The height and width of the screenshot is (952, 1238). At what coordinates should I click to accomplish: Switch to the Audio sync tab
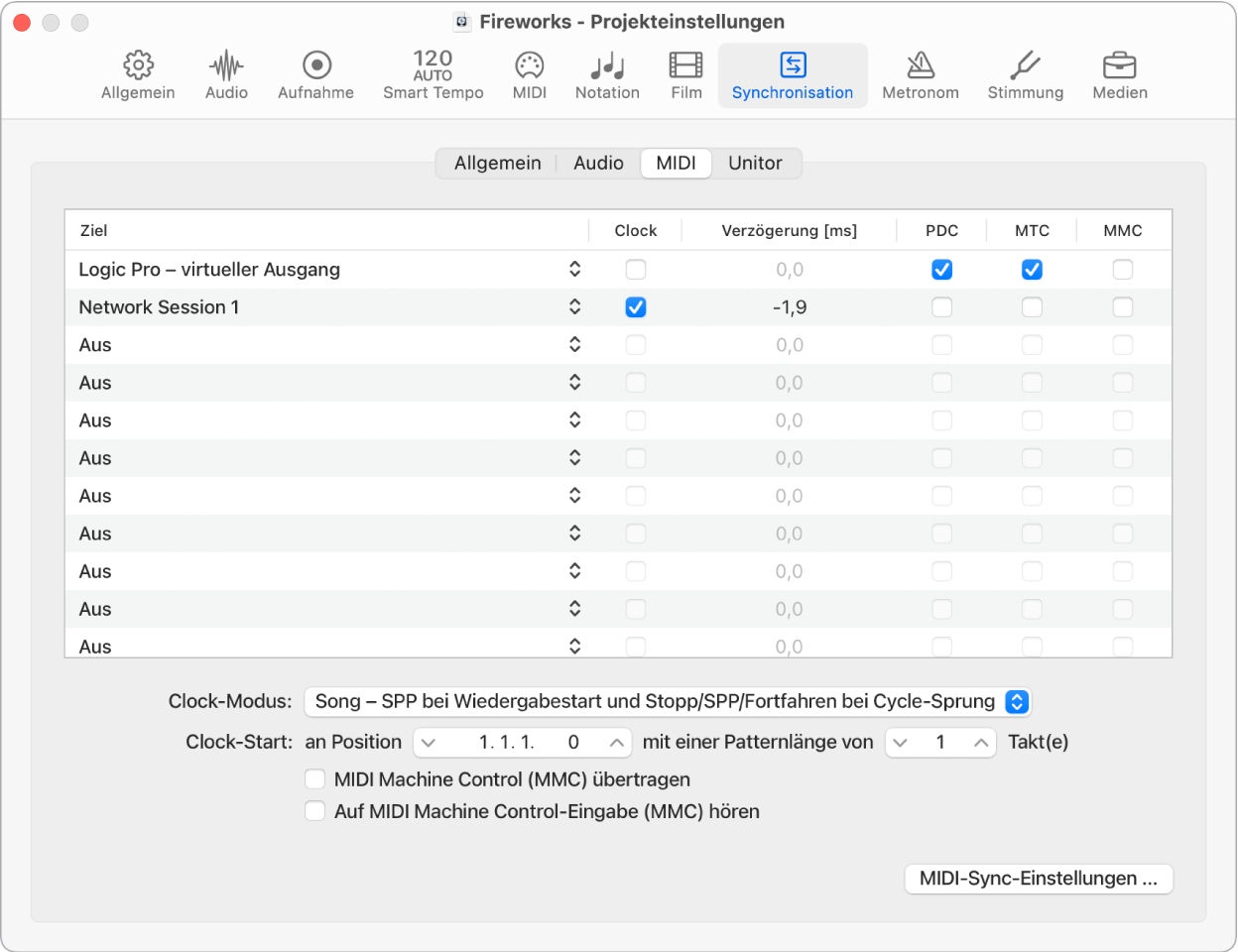click(598, 163)
